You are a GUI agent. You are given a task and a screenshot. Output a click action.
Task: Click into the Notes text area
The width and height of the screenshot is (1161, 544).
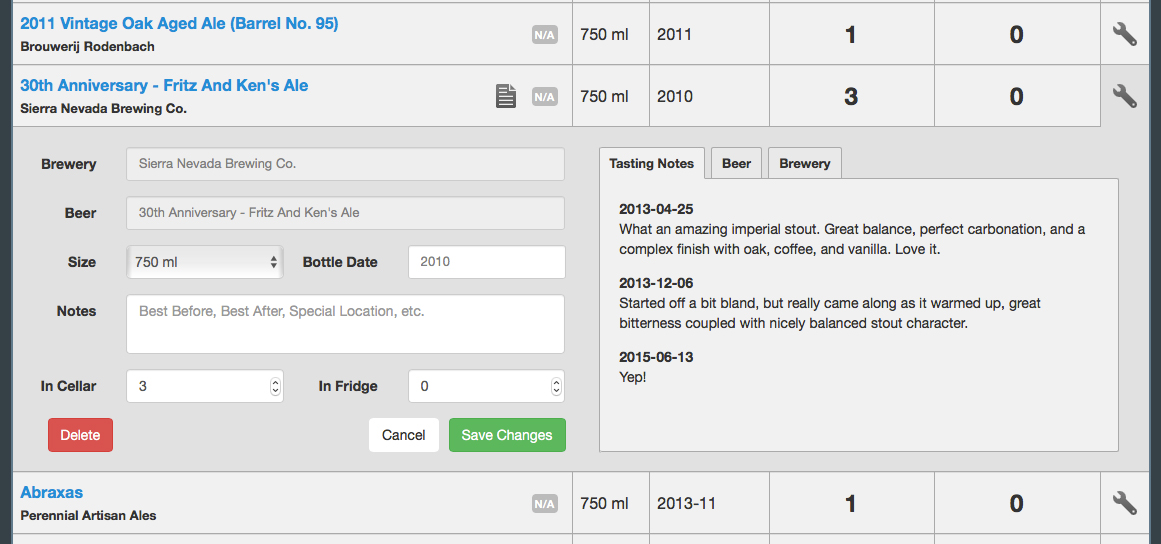[345, 324]
